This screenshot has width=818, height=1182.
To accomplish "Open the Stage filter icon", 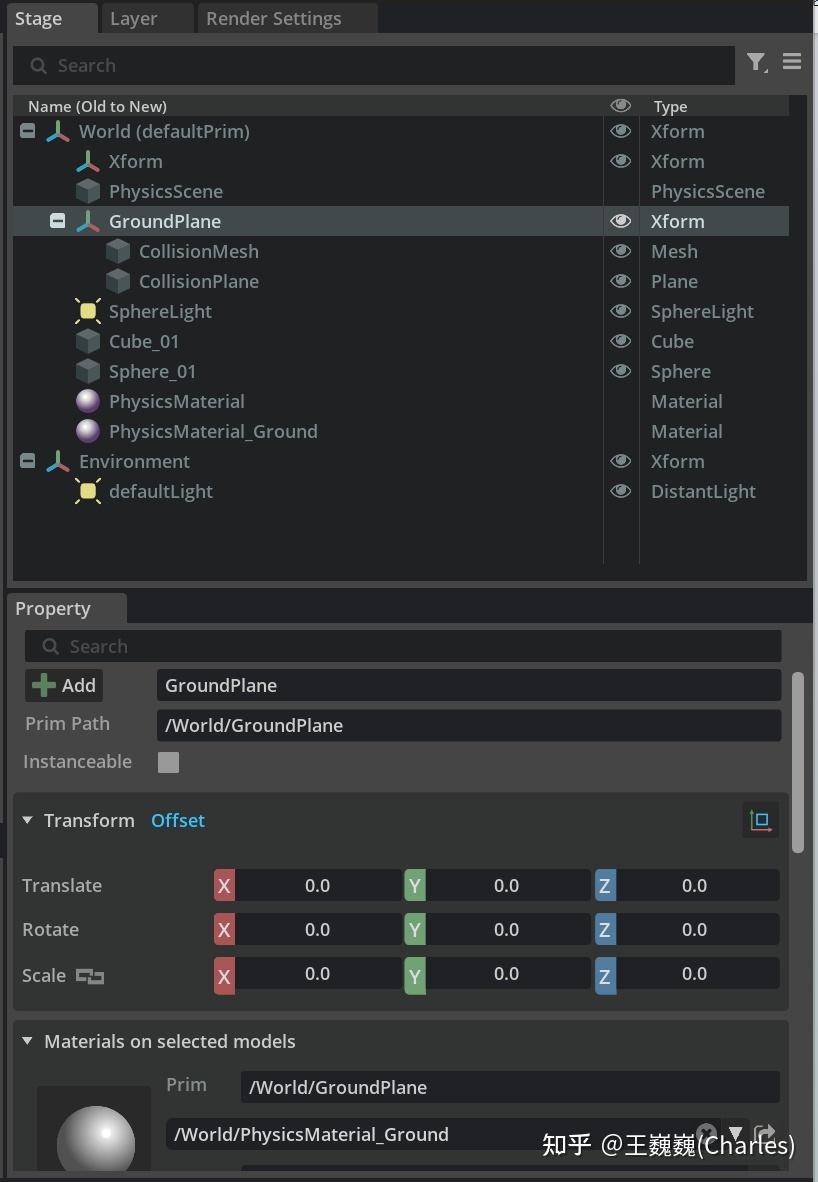I will click(x=756, y=63).
